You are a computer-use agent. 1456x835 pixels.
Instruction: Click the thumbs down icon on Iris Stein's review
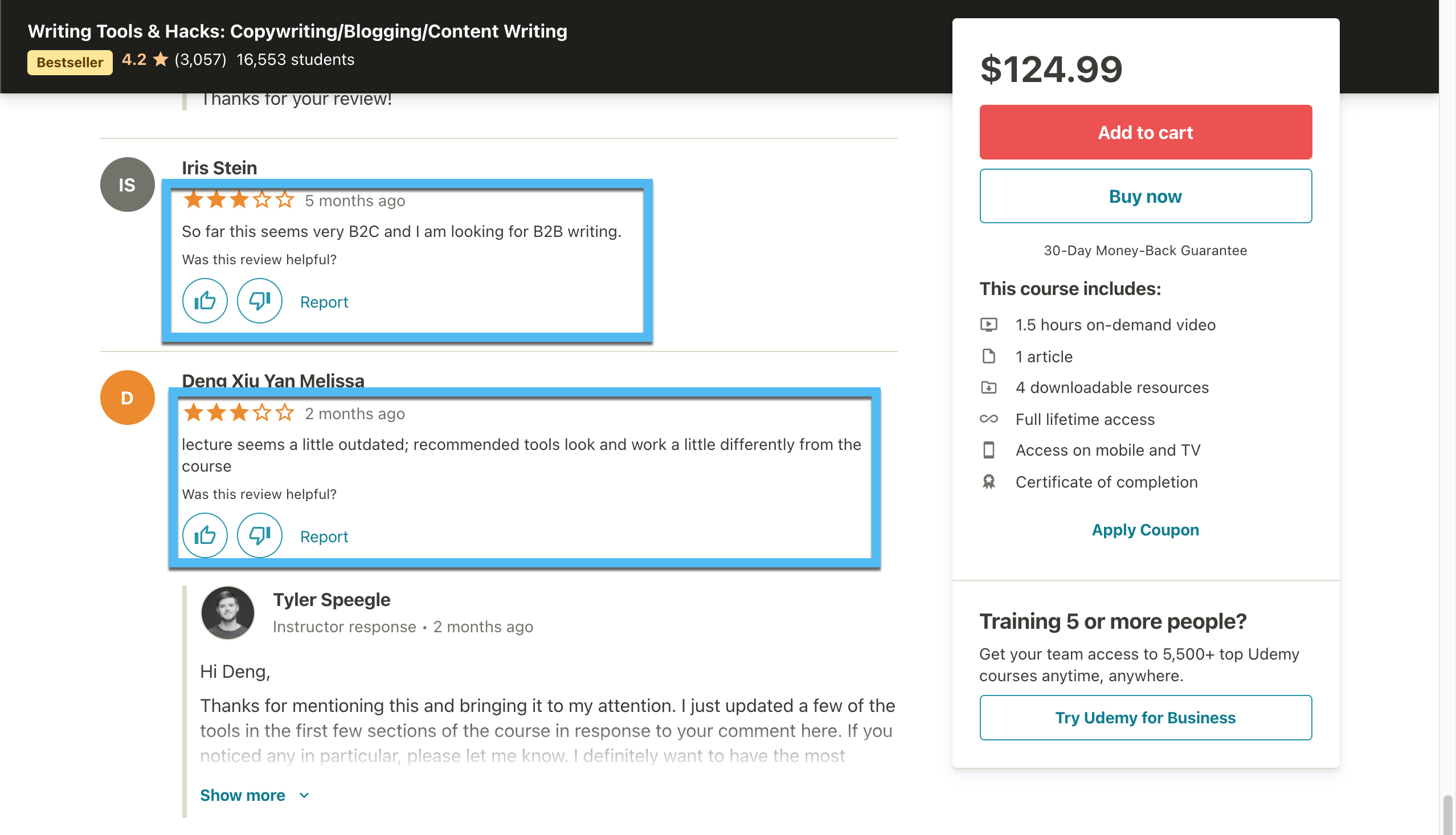[260, 300]
